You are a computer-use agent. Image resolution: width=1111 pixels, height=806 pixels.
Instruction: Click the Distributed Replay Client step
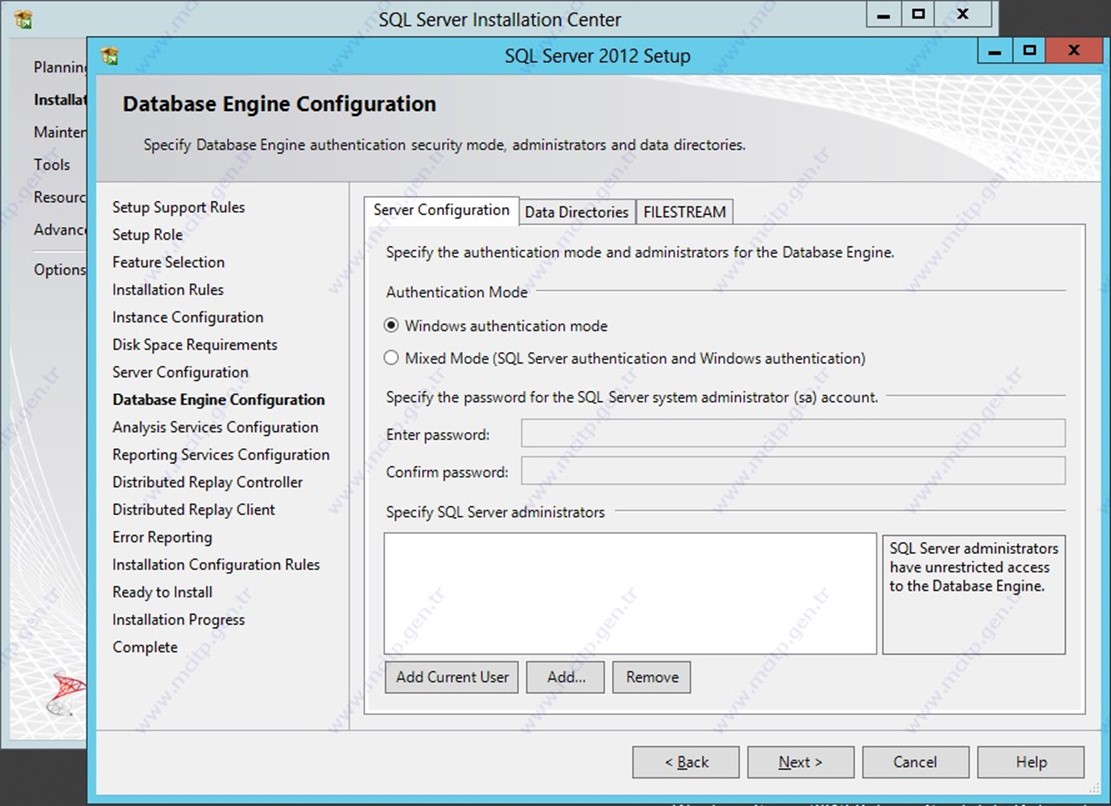tap(193, 510)
